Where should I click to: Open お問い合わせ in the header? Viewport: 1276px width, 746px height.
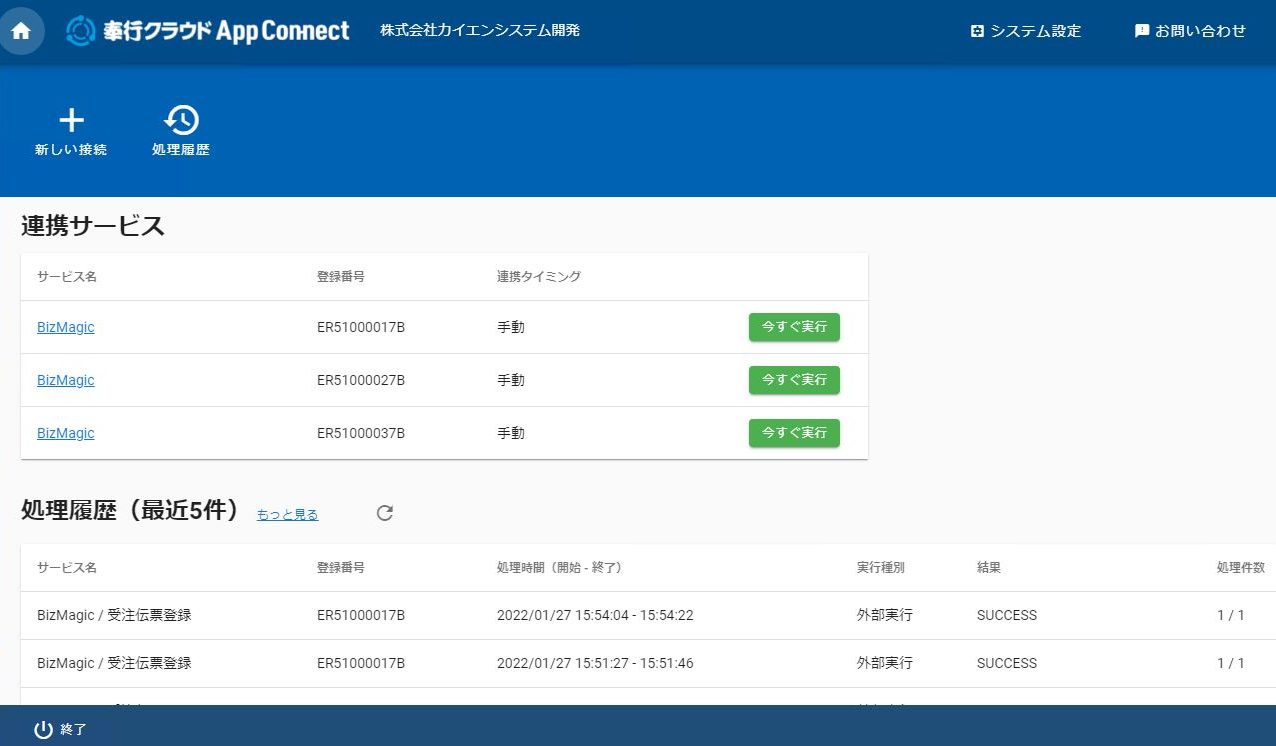point(1190,31)
